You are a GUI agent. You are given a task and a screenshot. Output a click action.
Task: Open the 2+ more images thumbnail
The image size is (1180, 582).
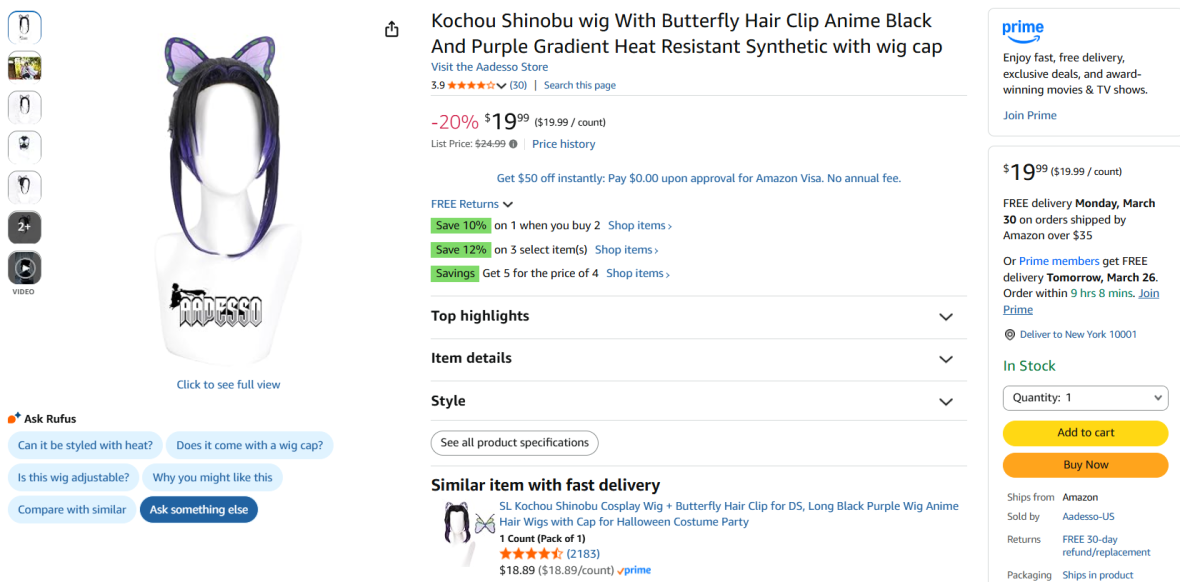coord(25,227)
